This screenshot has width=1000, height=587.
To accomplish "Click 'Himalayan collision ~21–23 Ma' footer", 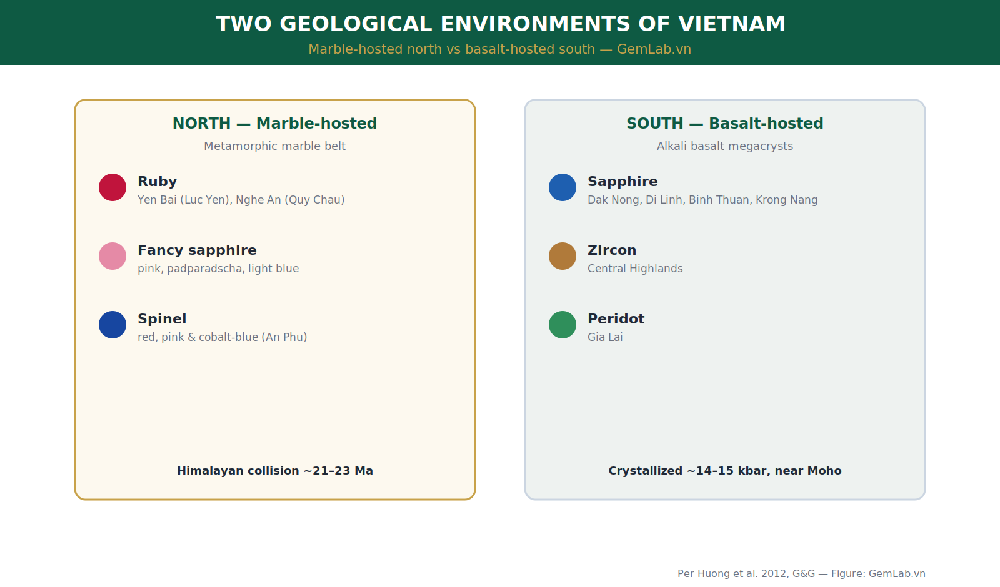I will point(275,471).
